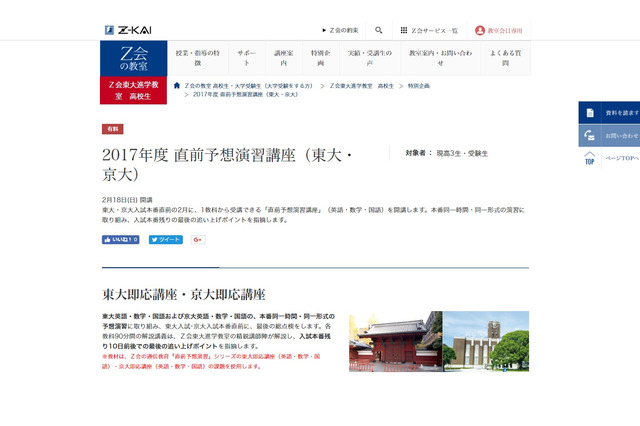Click the お問い合わせ phone icon in side panel
The image size is (640, 426).
click(590, 135)
